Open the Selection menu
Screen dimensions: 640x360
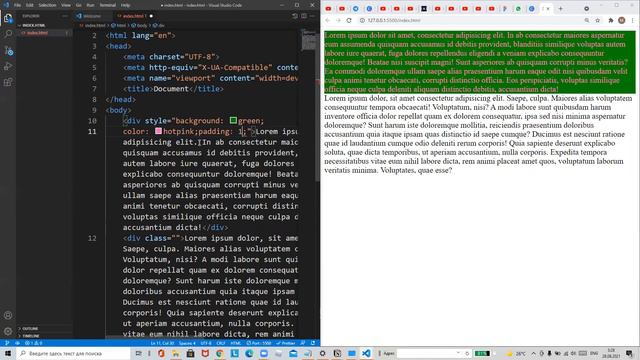(x=47, y=5)
